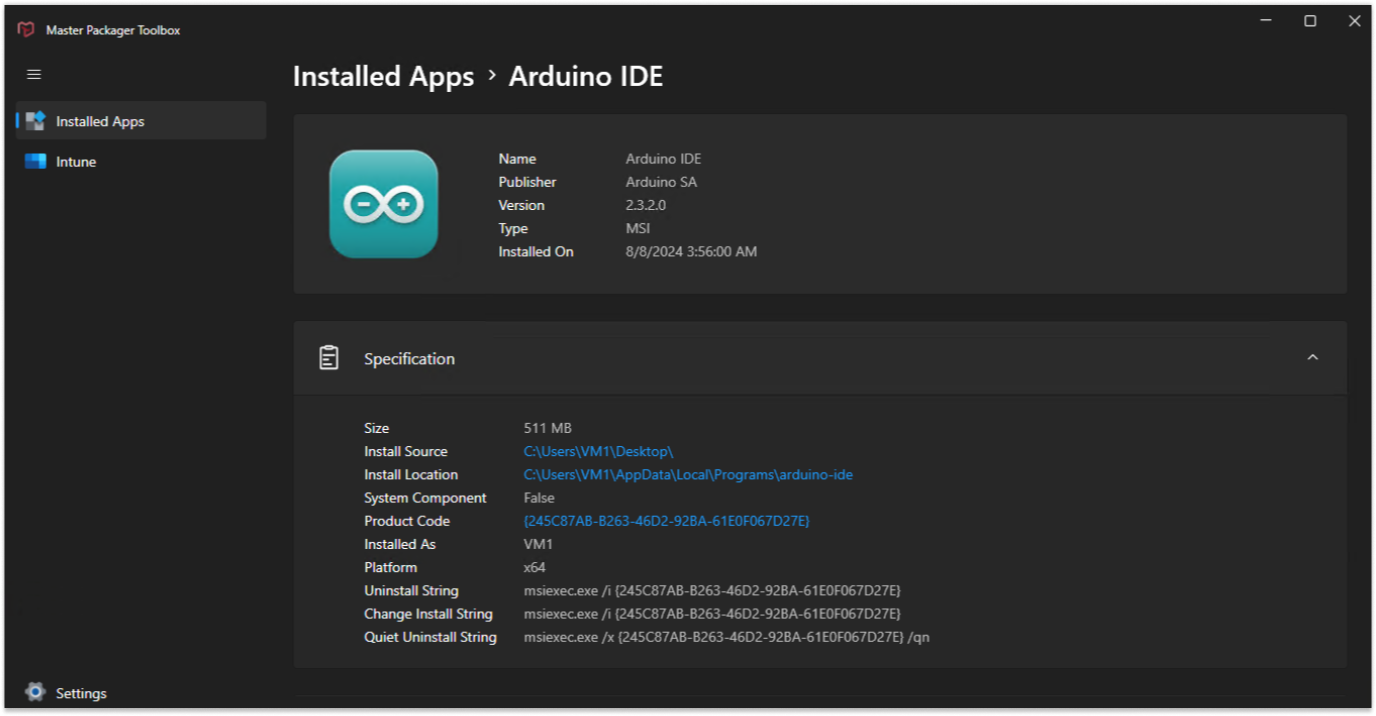Click the Specification clipboard icon
The width and height of the screenshot is (1376, 716).
[x=329, y=358]
